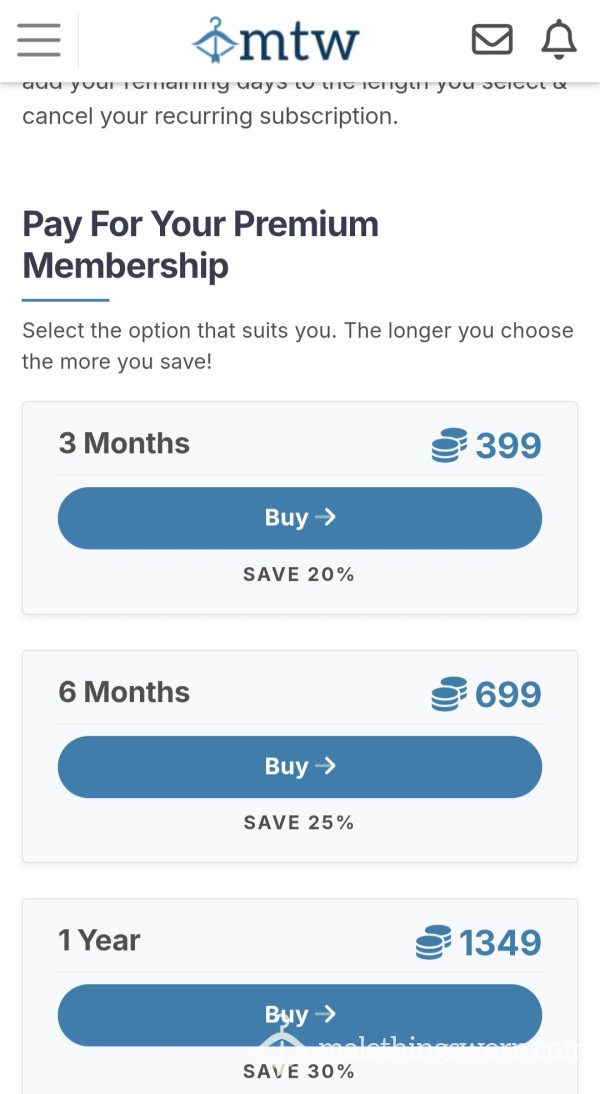
Task: Click the coin icon beside 399
Action: click(x=447, y=444)
